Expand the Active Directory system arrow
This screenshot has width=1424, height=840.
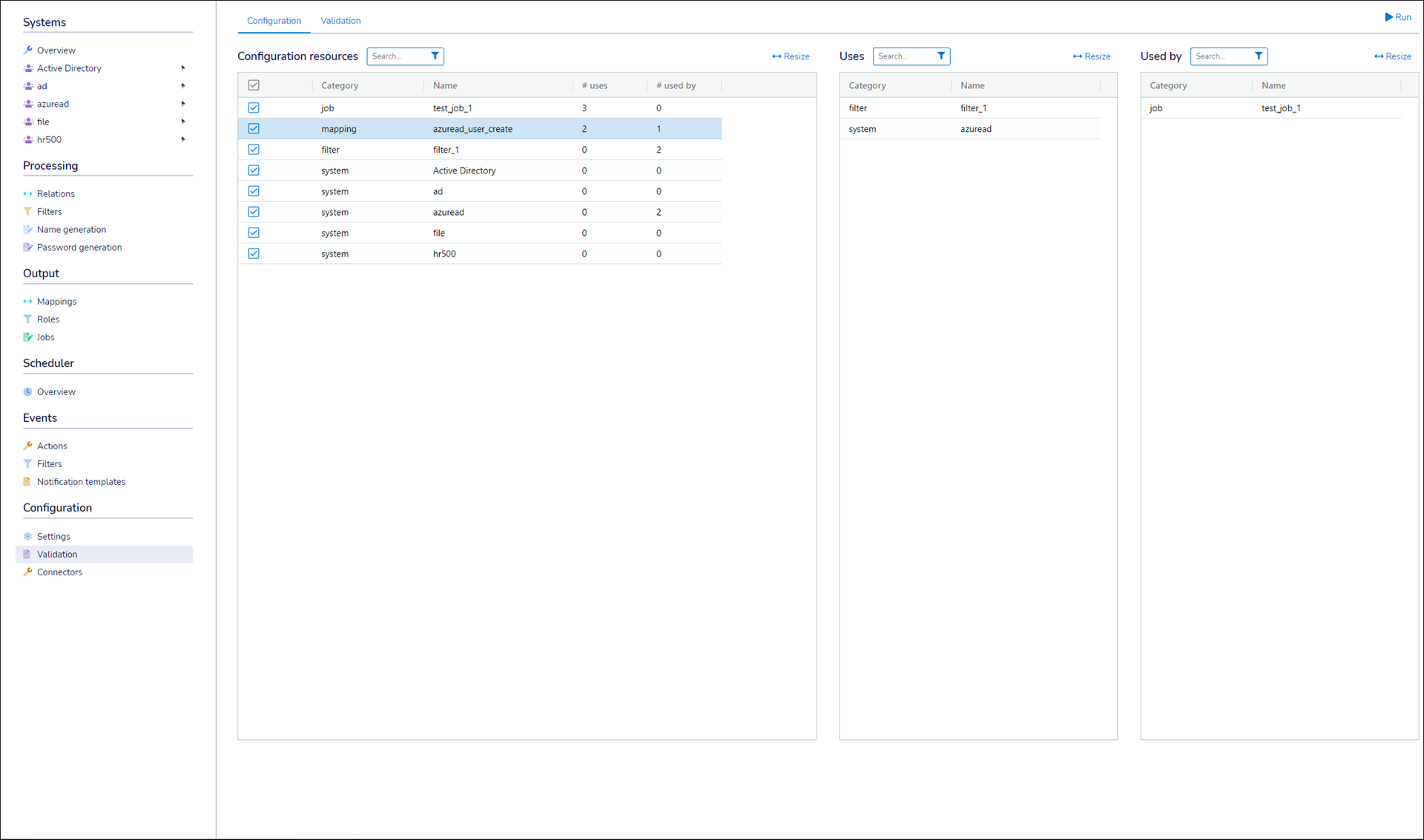[183, 68]
